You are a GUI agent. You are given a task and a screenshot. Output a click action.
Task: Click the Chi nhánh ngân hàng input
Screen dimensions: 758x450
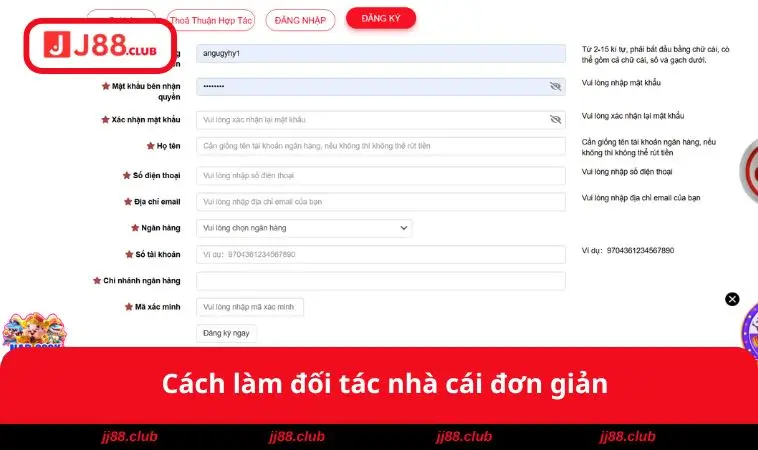(381, 281)
